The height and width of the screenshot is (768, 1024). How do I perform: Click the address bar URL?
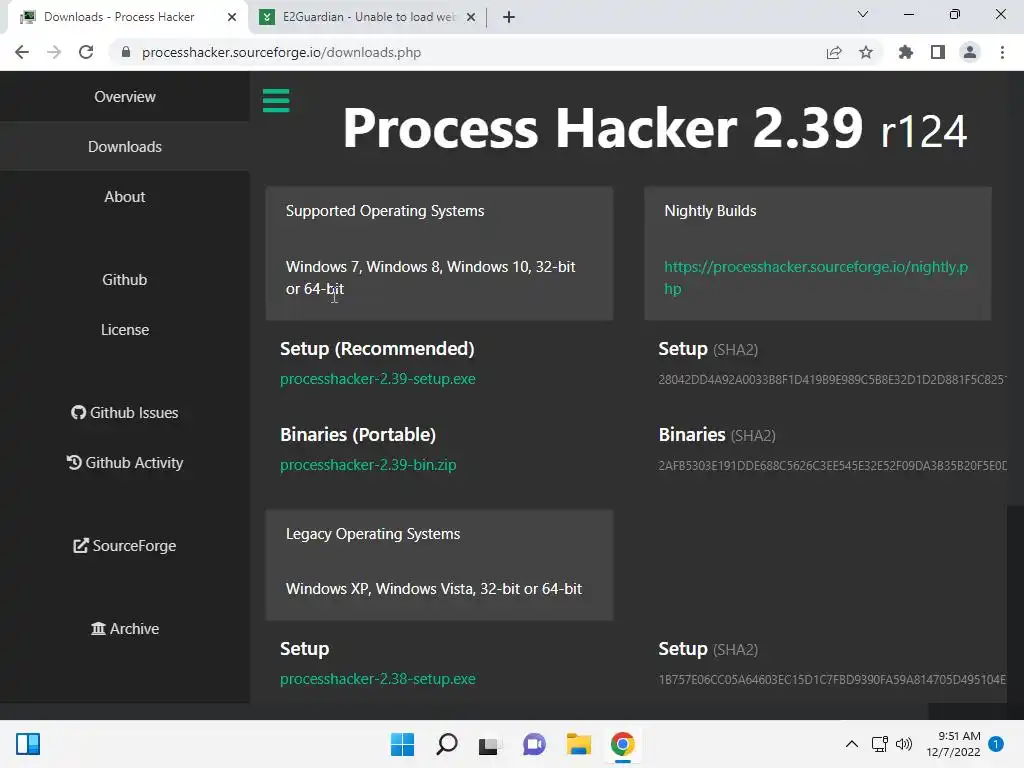(x=281, y=52)
